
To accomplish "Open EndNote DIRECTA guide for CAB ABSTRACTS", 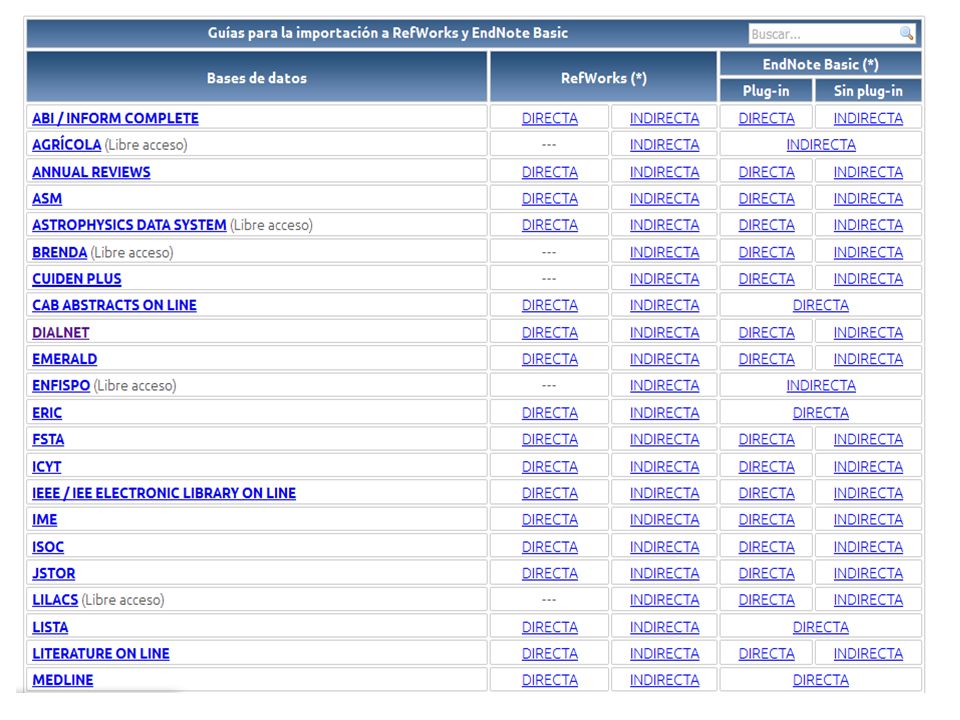I will pyautogui.click(x=821, y=306).
